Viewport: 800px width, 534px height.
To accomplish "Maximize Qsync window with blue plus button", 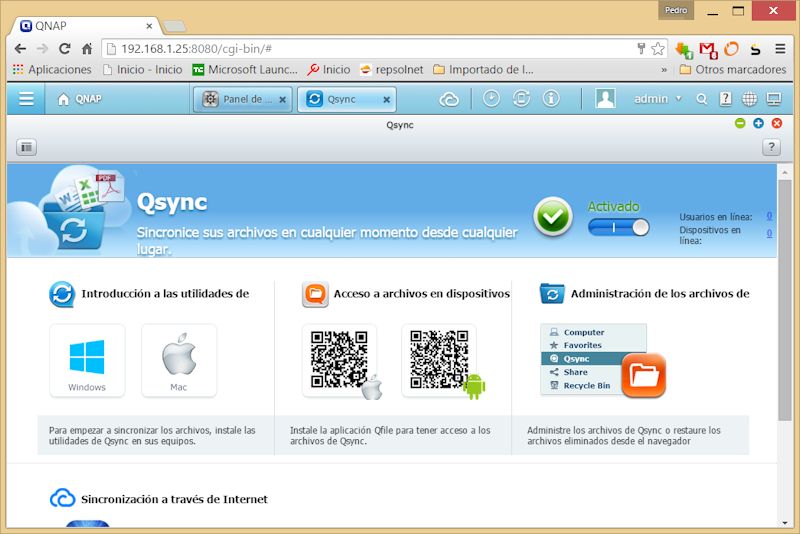I will (759, 123).
